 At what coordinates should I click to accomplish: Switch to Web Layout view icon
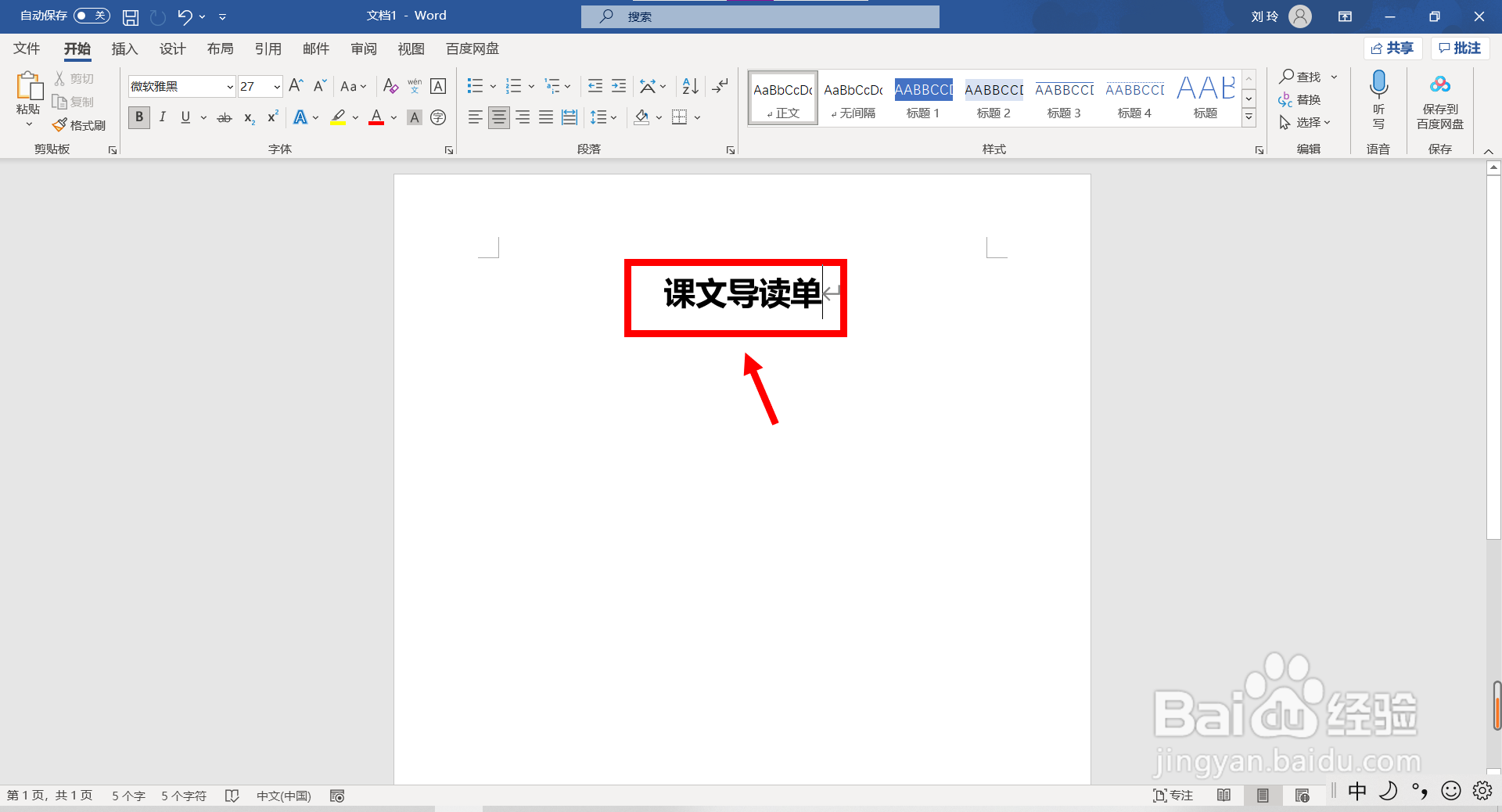1303,796
